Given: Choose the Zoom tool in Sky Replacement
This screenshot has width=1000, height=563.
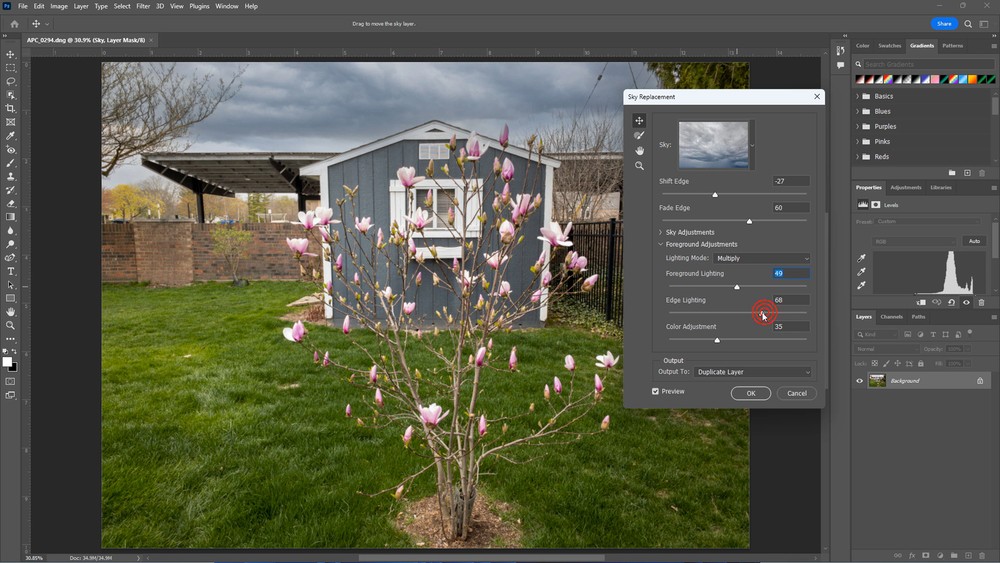Looking at the screenshot, I should 639,166.
